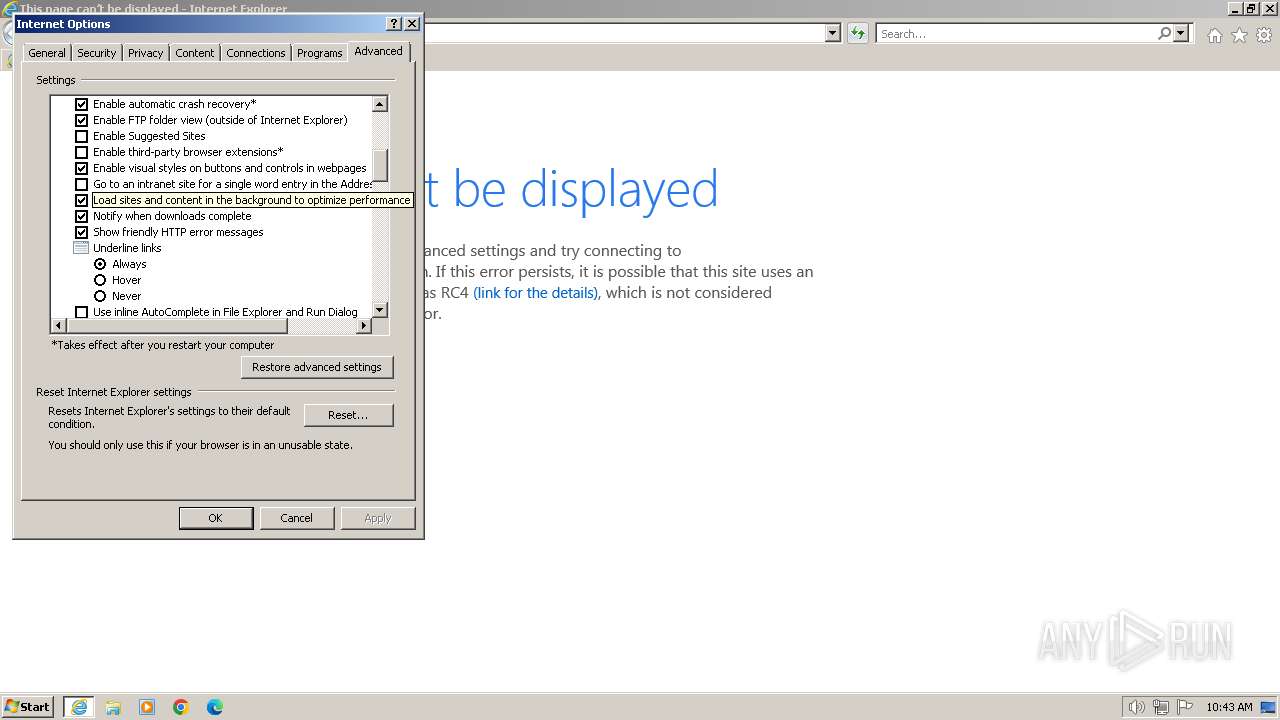The image size is (1280, 720).
Task: Check Enable third-party browser extensions
Action: point(82,152)
